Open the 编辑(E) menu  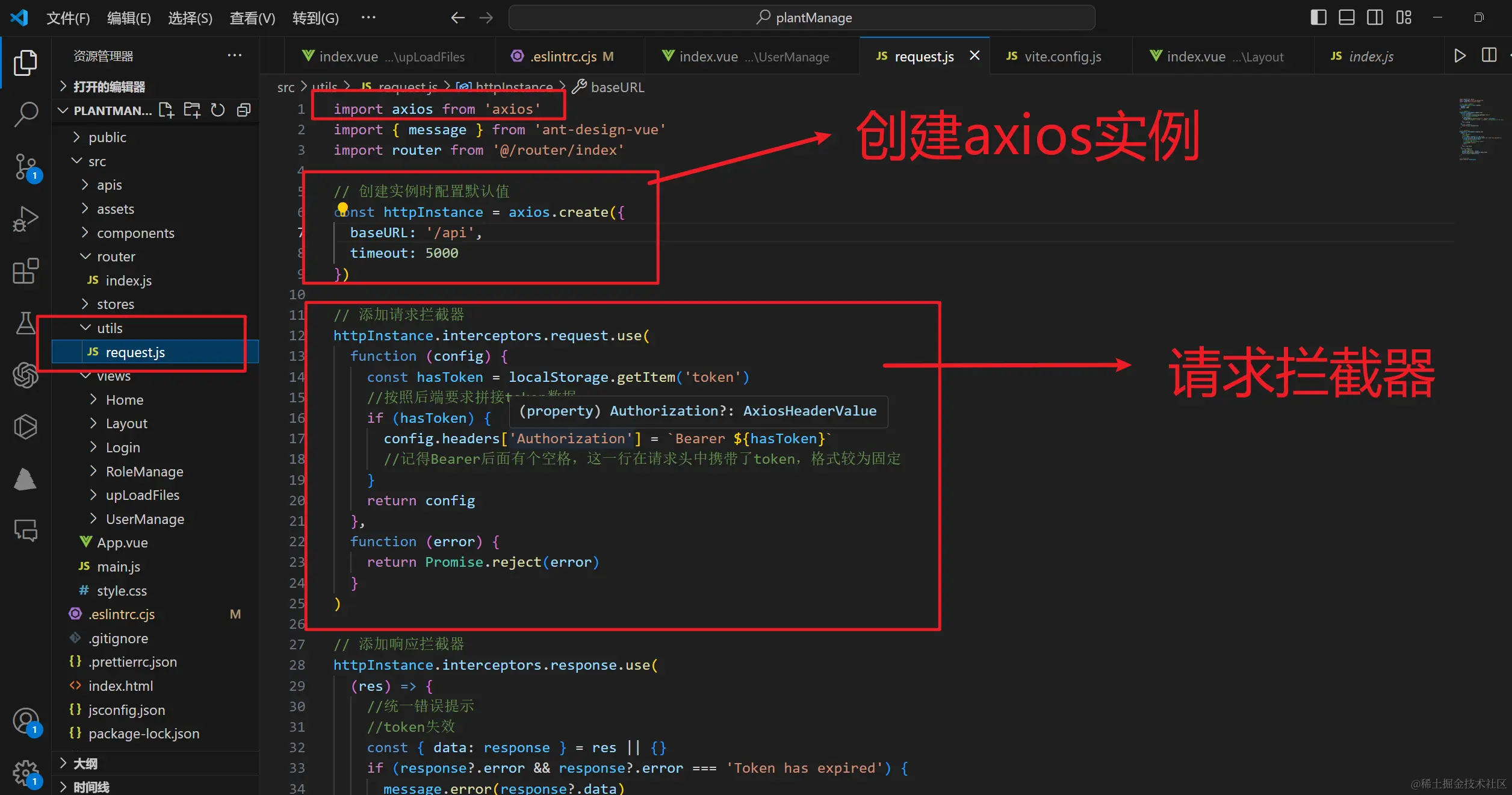pos(129,18)
